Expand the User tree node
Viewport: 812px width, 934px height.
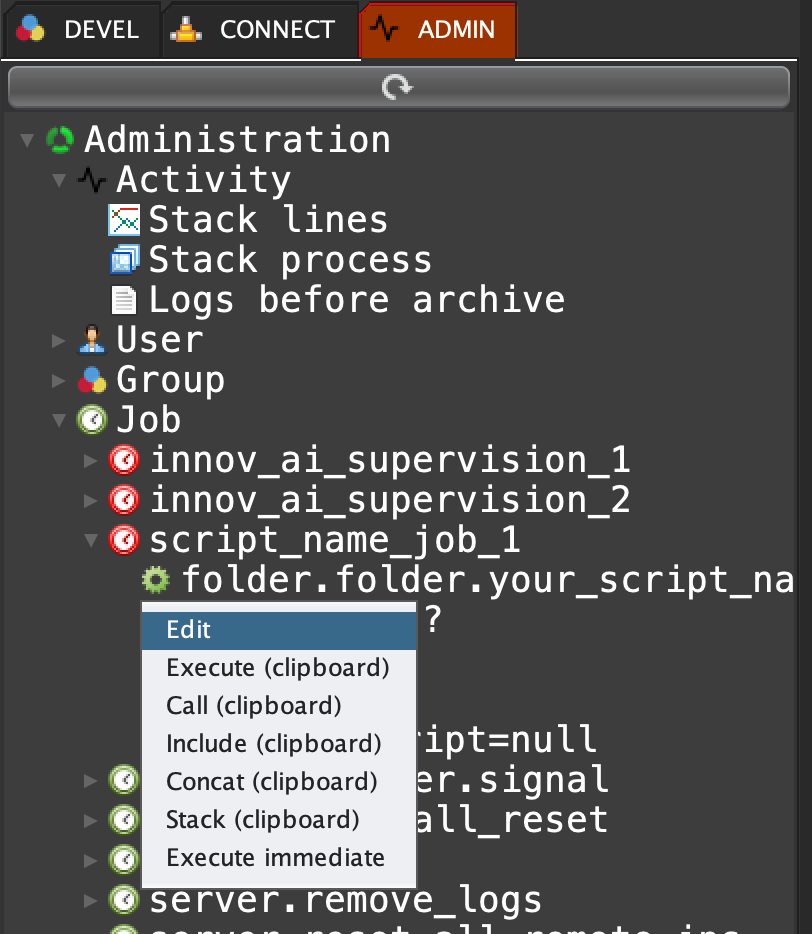pyautogui.click(x=60, y=341)
